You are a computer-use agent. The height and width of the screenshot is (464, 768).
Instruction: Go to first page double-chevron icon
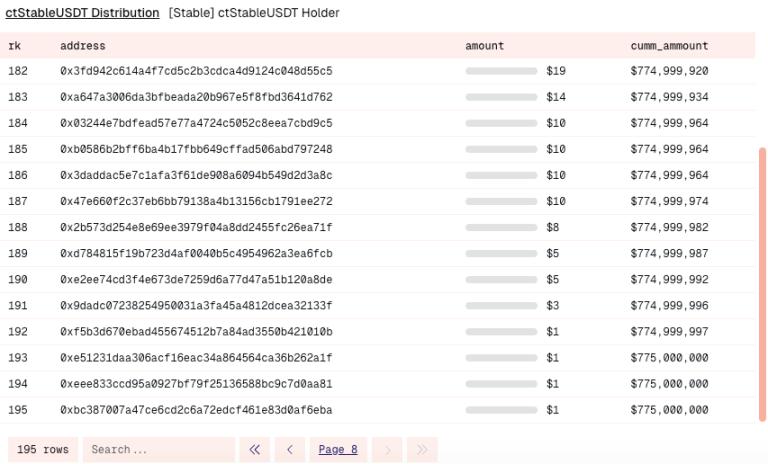[254, 450]
